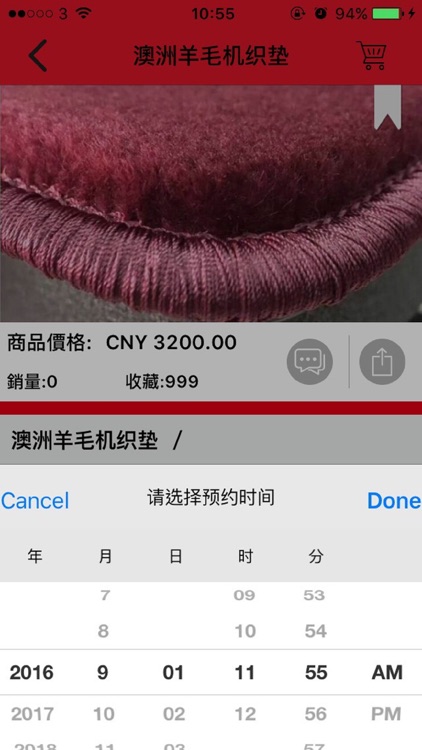The width and height of the screenshot is (422, 750).
Task: Cancel the appointment time picker
Action: tap(35, 501)
